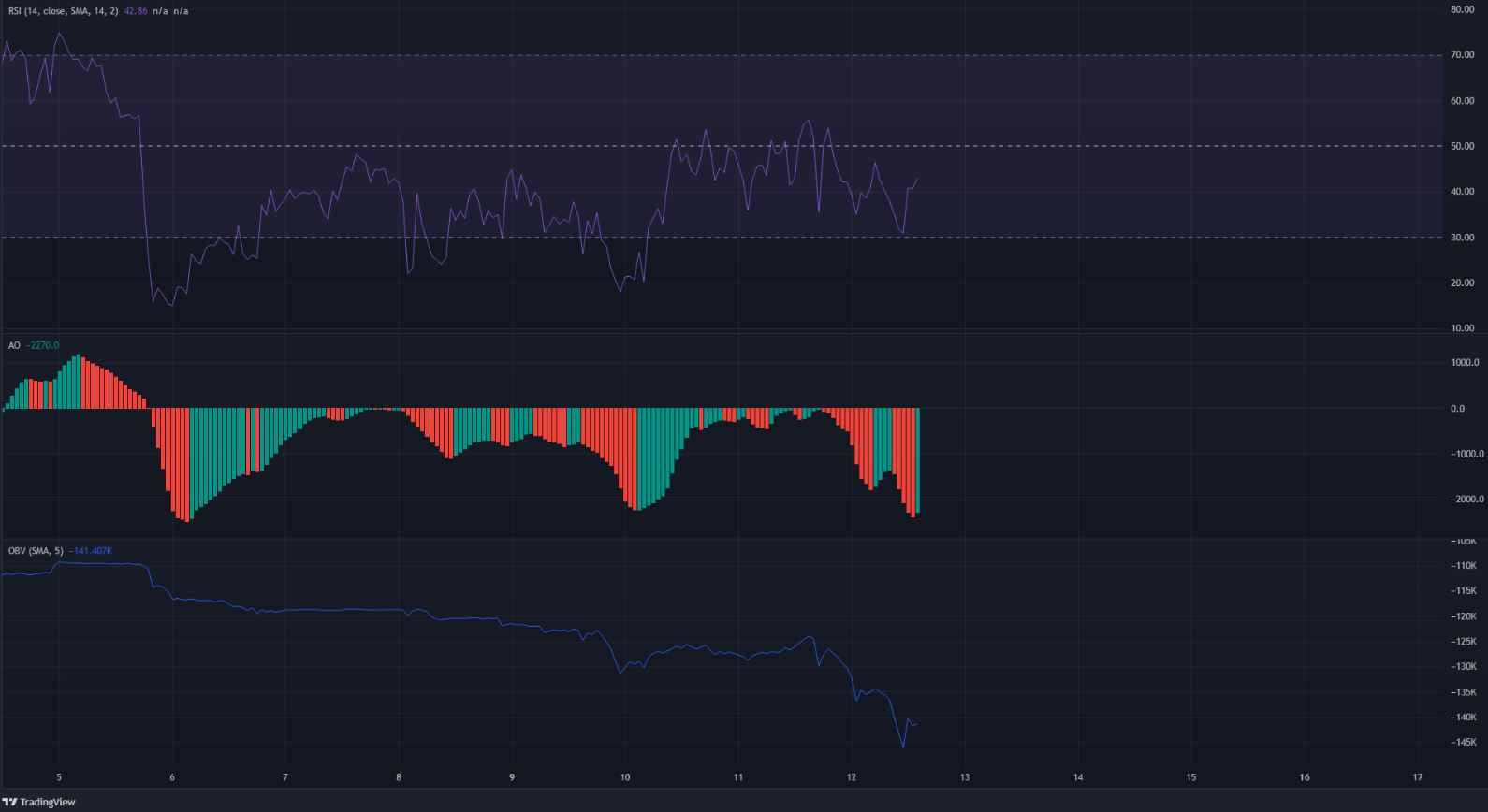
Task: Click date 11 on the time axis
Action: click(x=738, y=777)
